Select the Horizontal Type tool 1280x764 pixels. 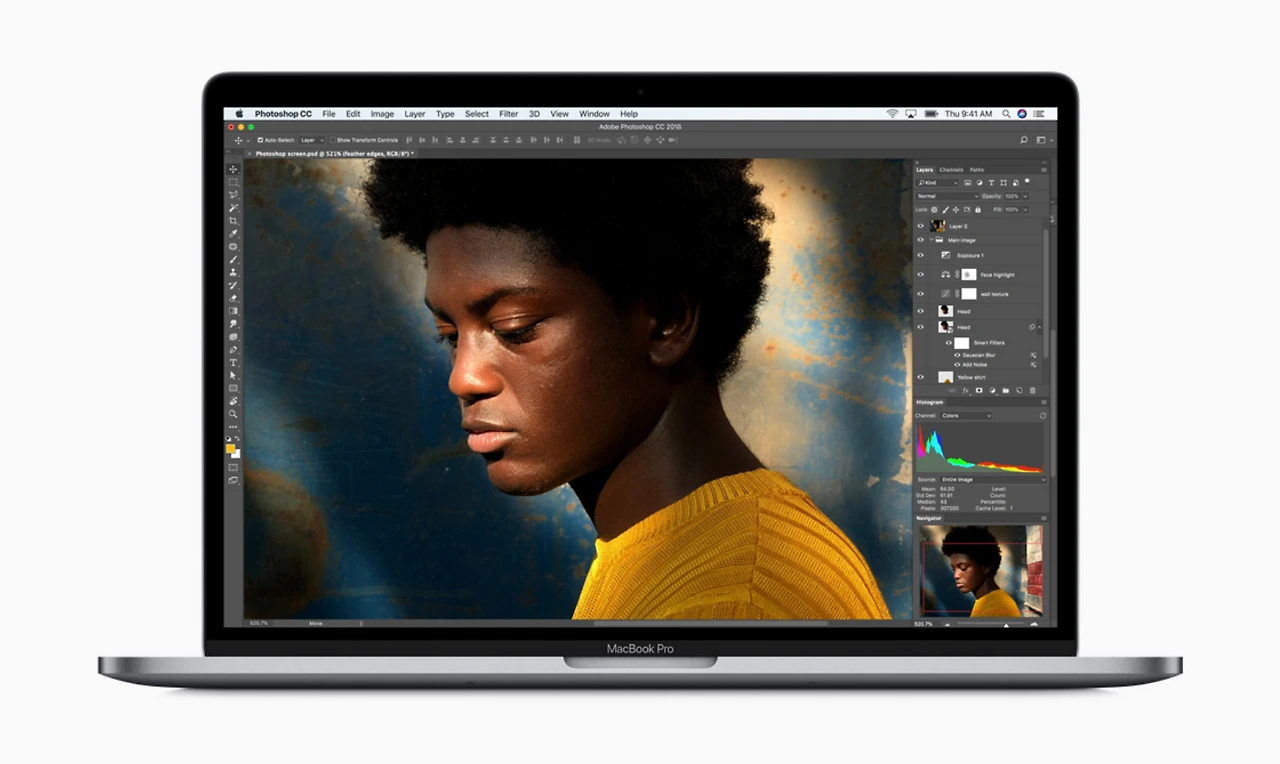coord(233,362)
